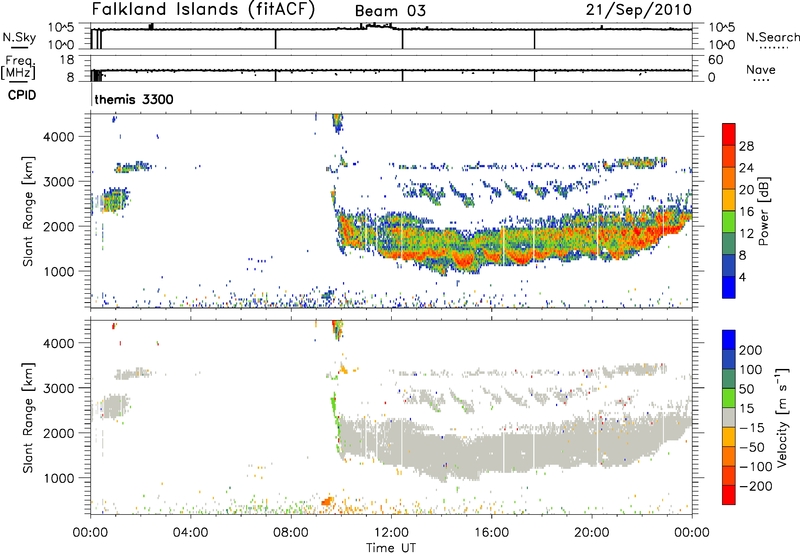The height and width of the screenshot is (554, 800).
Task: Click the 'CPID' label
Action: pyautogui.click(x=22, y=95)
